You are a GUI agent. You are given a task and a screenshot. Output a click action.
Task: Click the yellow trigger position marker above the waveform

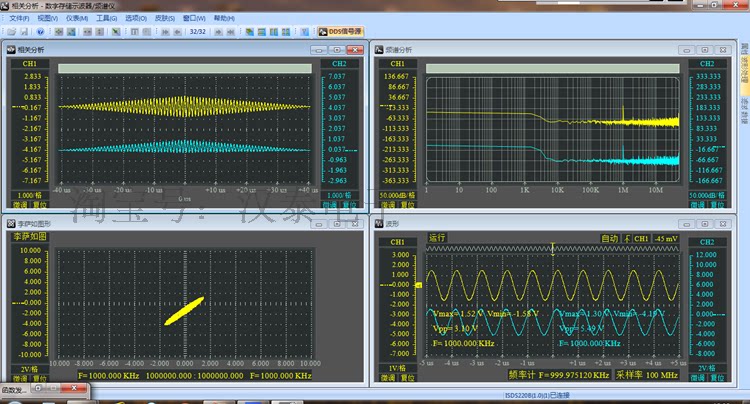pos(551,247)
